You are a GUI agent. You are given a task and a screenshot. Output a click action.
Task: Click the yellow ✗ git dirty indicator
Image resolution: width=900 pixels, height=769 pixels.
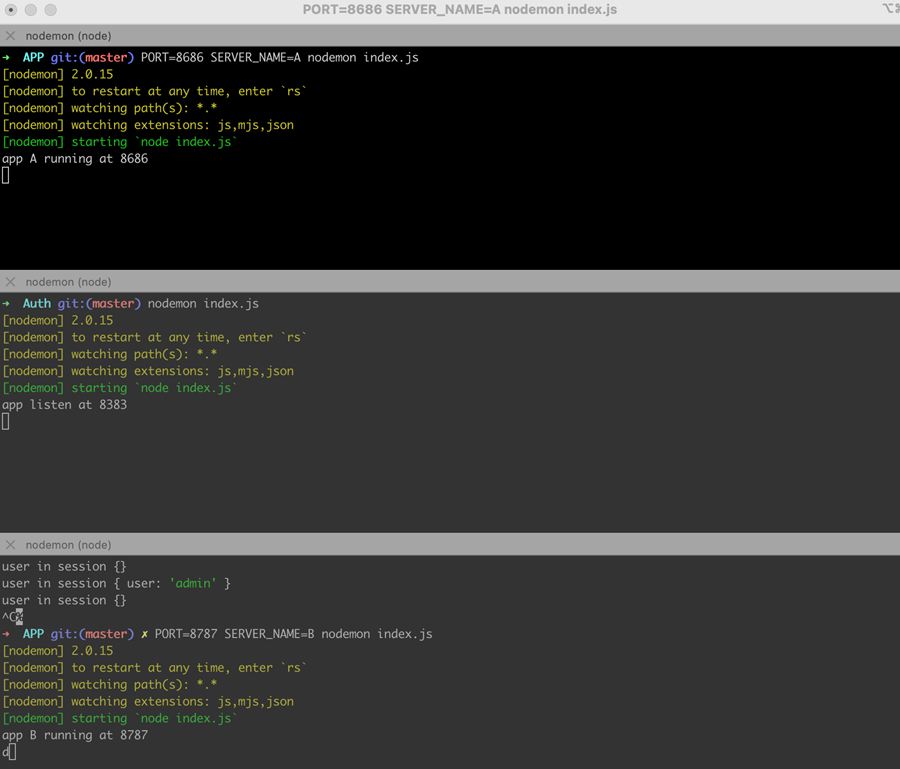click(144, 634)
